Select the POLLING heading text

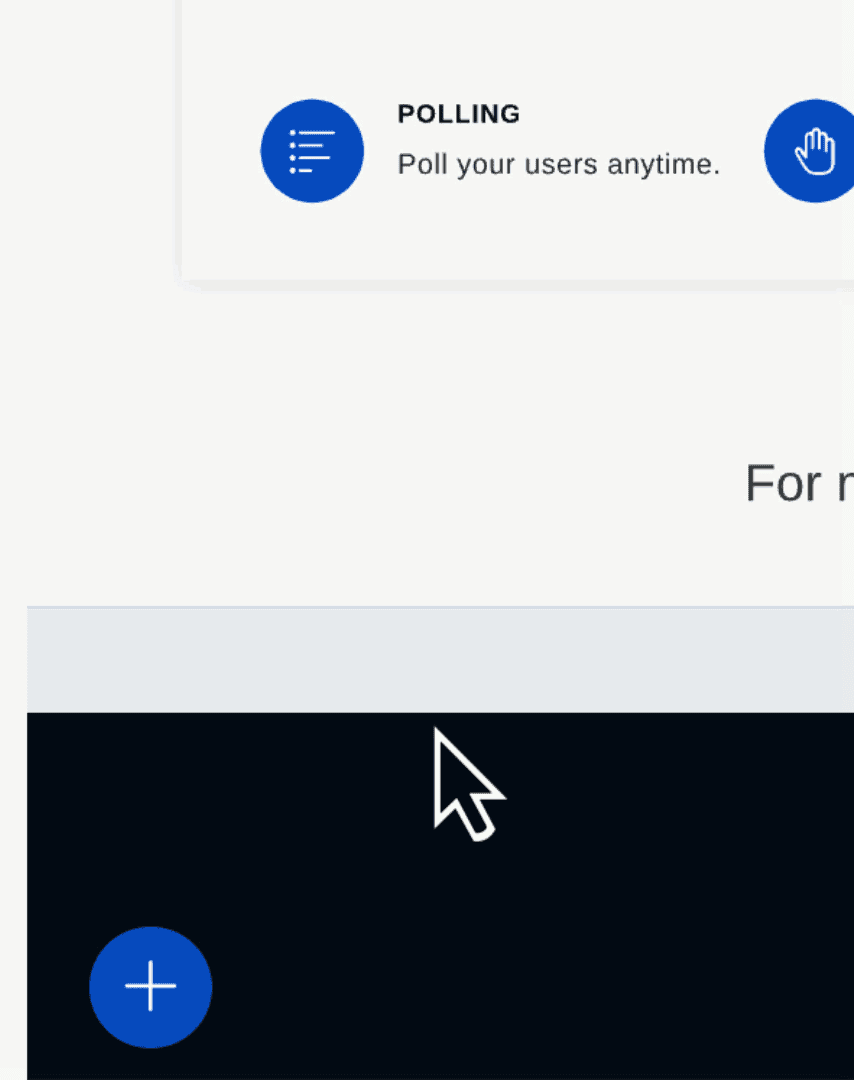click(459, 114)
